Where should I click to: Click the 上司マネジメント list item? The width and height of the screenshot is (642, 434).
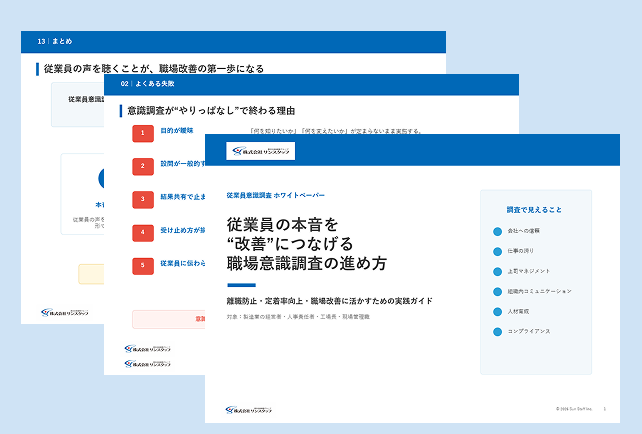click(529, 271)
